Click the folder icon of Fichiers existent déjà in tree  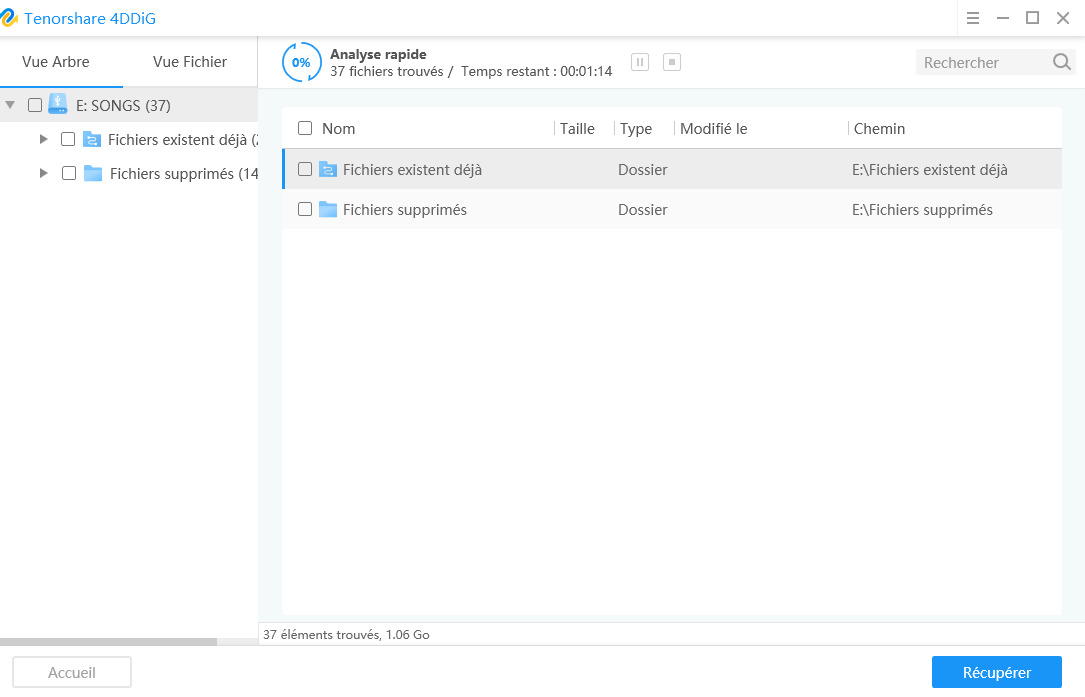click(92, 139)
